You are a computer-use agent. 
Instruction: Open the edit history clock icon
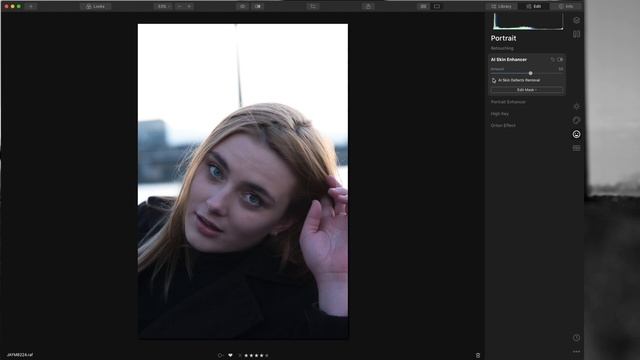click(x=576, y=338)
